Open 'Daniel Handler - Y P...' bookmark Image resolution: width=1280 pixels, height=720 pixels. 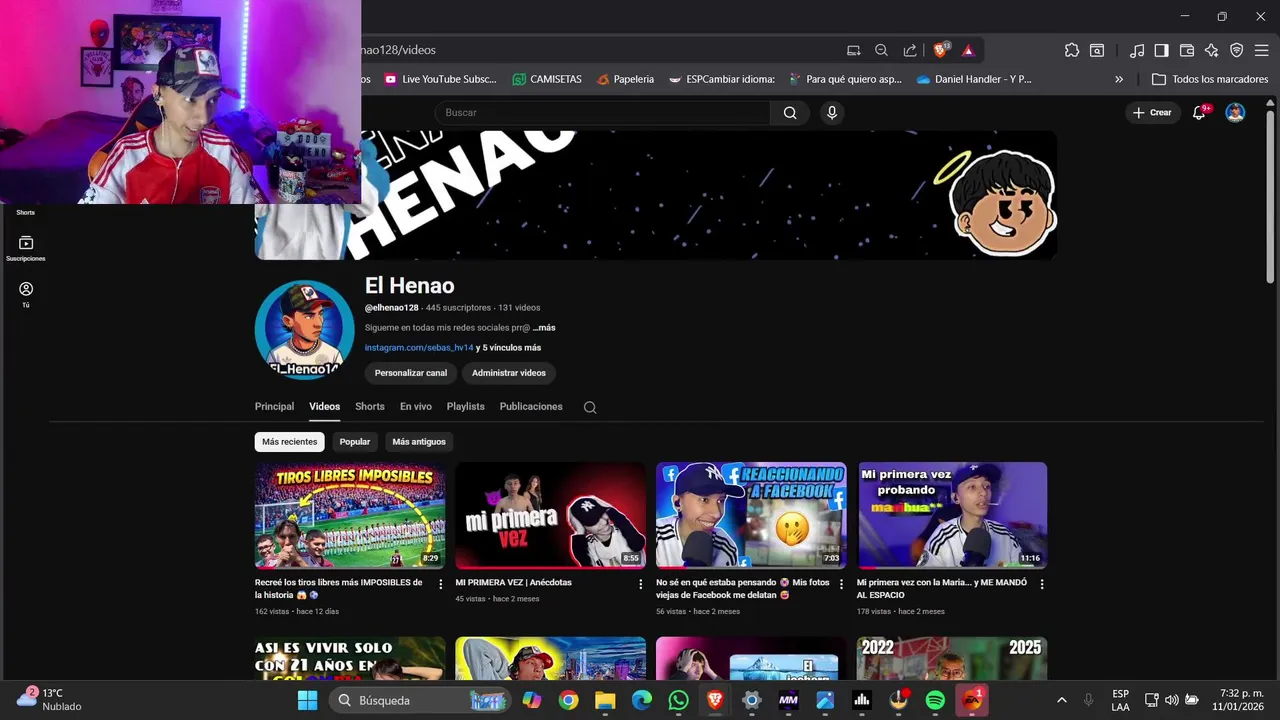point(974,79)
